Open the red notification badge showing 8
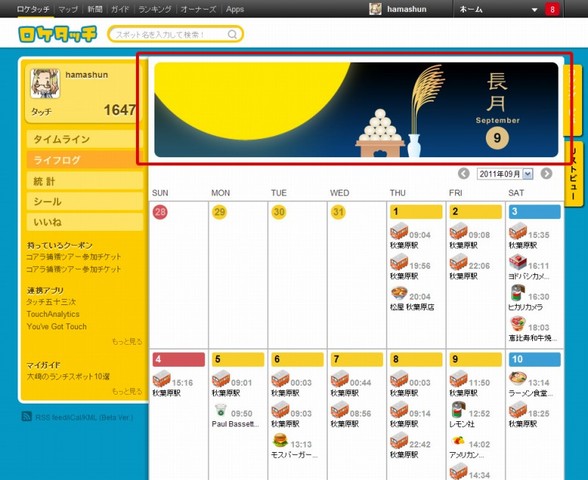Image resolution: width=588 pixels, height=480 pixels. (x=552, y=9)
